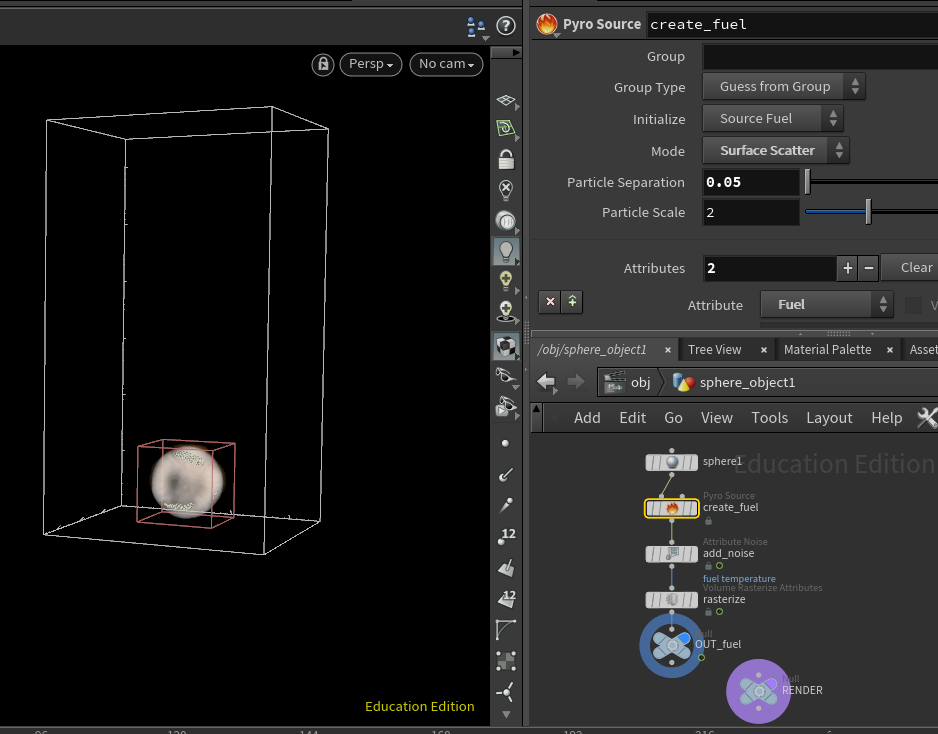Switch to the Tree View tab
The width and height of the screenshot is (938, 734).
tap(714, 350)
